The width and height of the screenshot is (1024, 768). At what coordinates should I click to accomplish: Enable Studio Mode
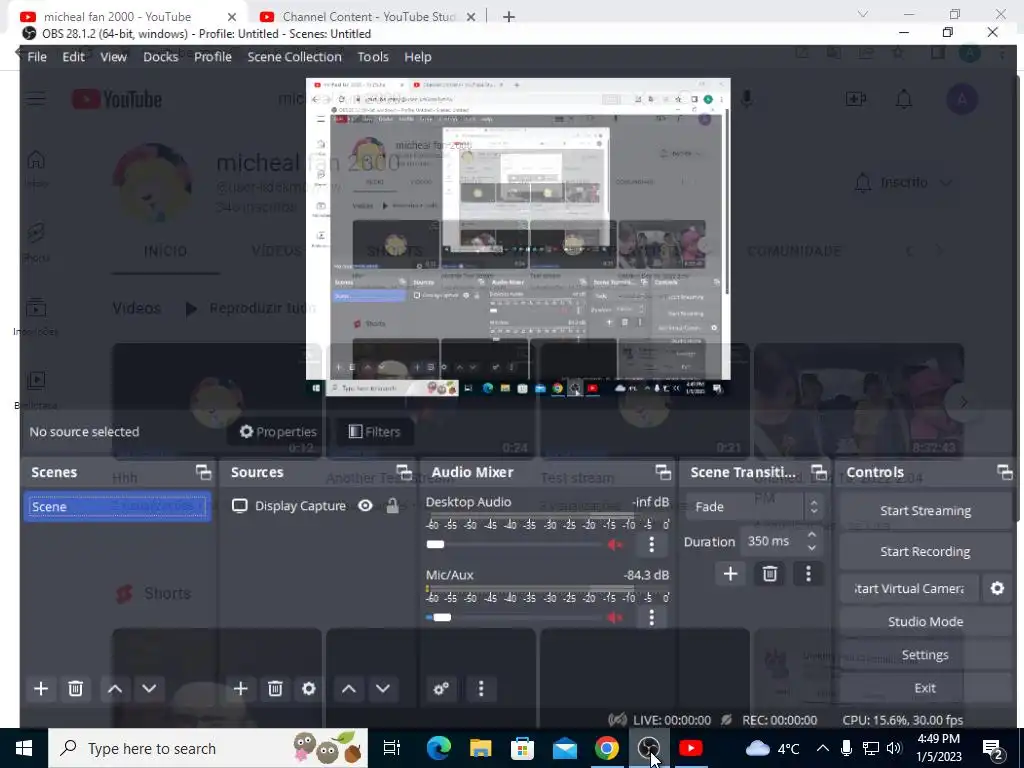coord(925,622)
